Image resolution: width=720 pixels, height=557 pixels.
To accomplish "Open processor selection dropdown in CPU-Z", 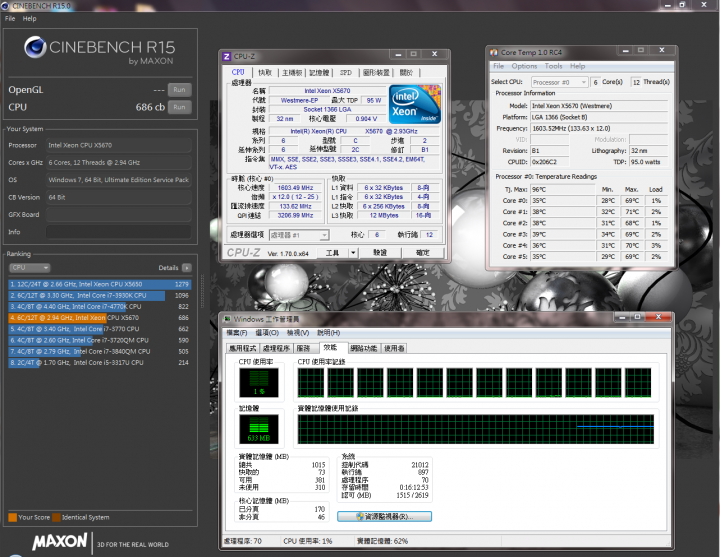I will [298, 235].
